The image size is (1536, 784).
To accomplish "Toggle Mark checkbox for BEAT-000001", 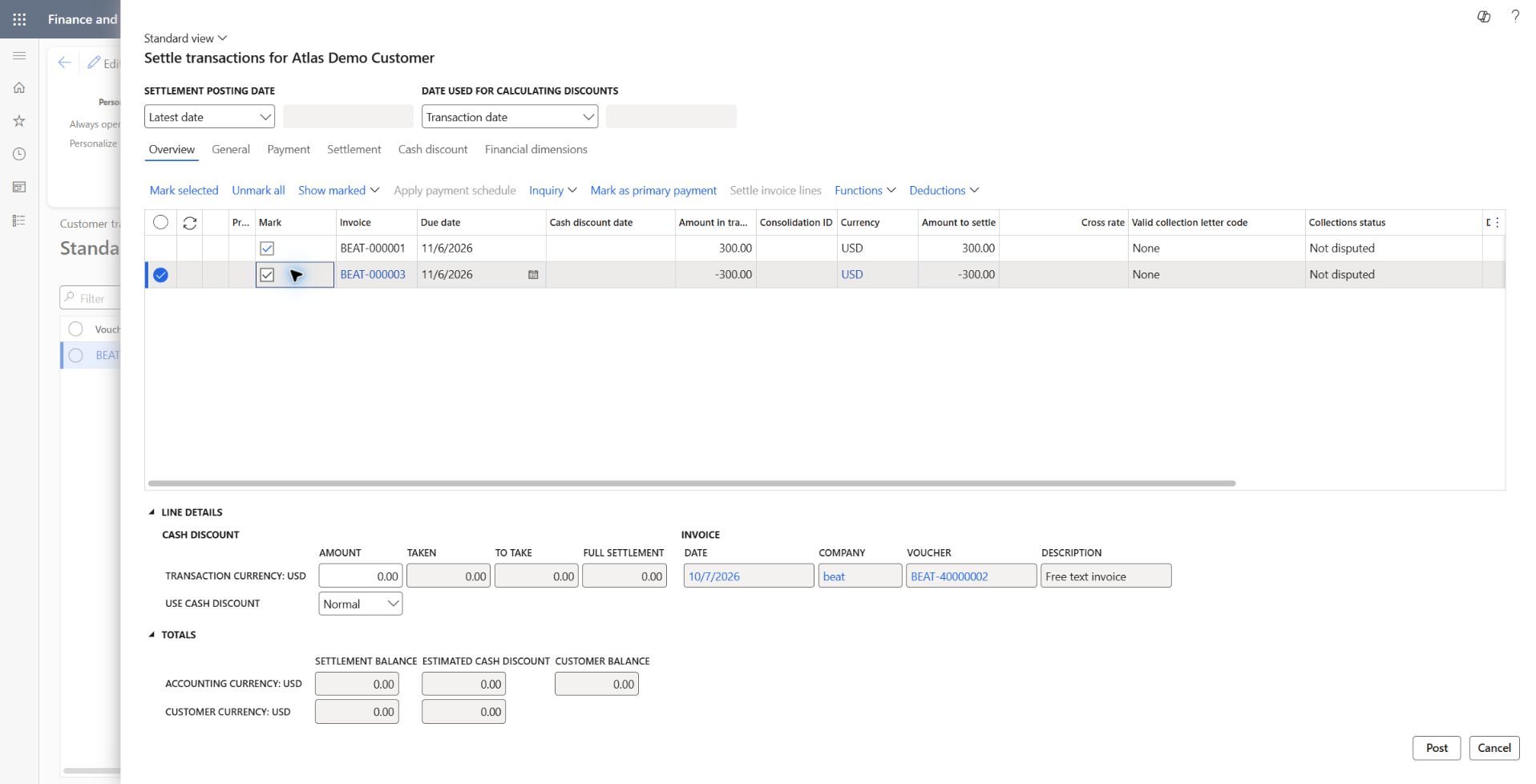I will (267, 249).
